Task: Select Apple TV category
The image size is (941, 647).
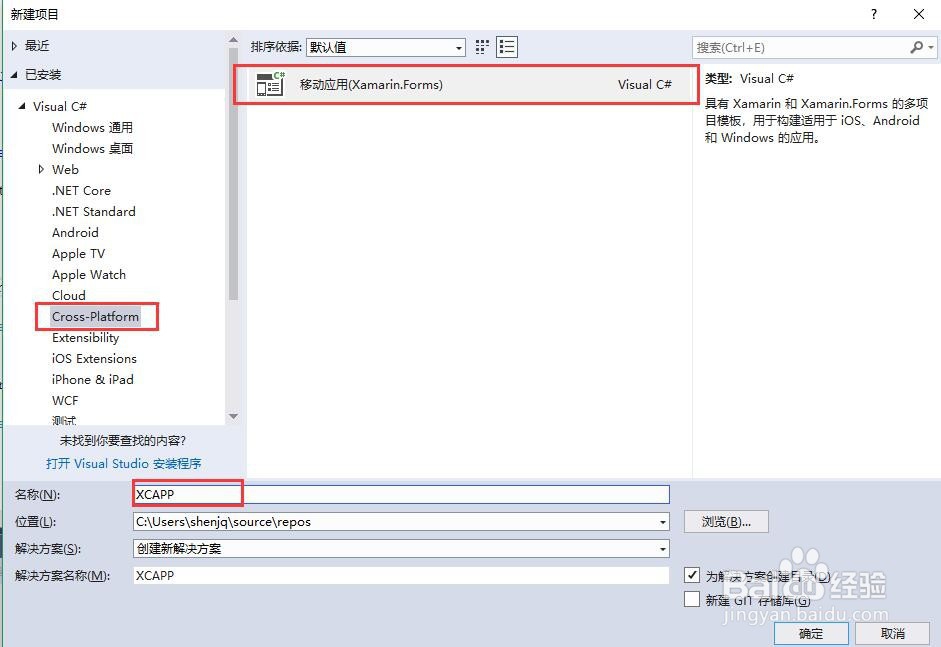Action: click(x=79, y=253)
